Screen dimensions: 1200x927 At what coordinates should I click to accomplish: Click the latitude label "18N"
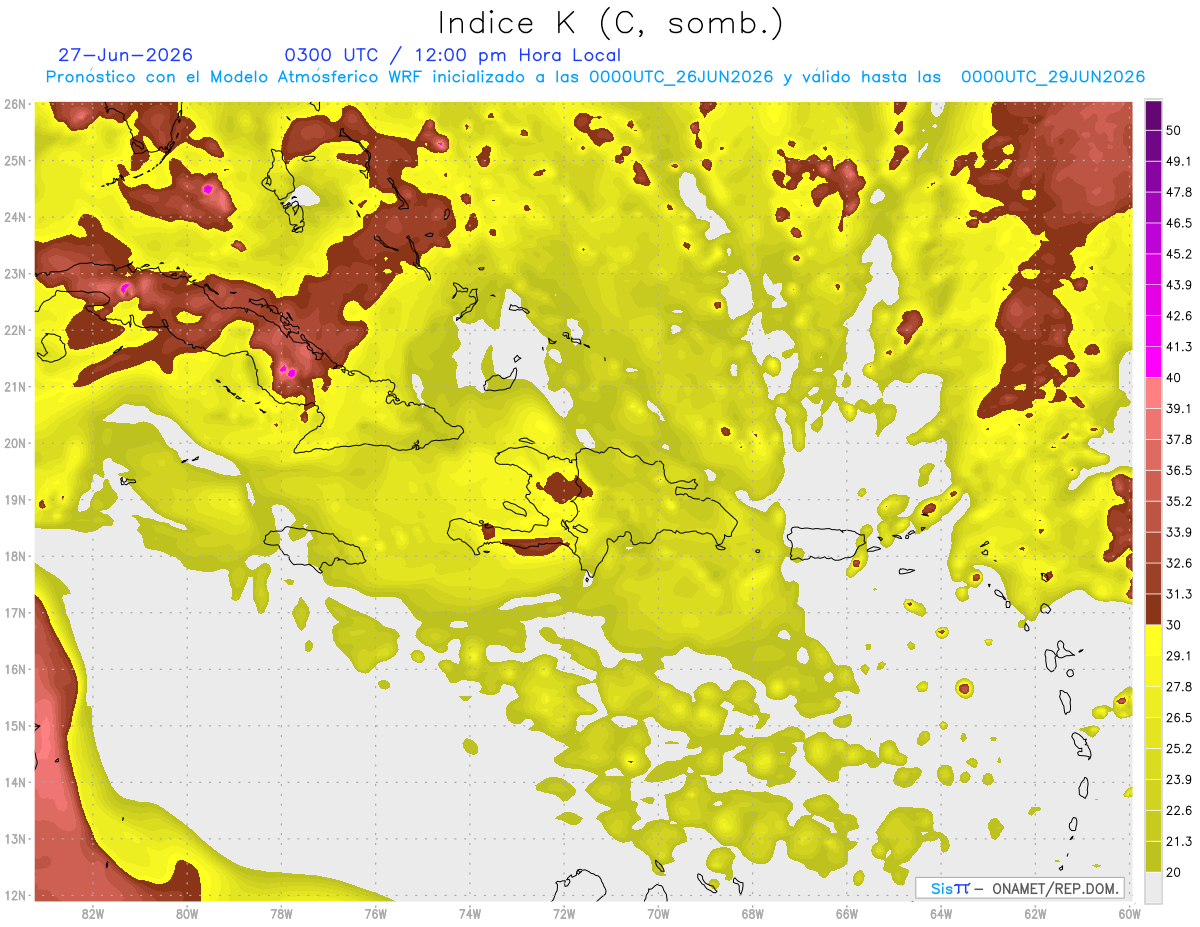click(x=15, y=556)
